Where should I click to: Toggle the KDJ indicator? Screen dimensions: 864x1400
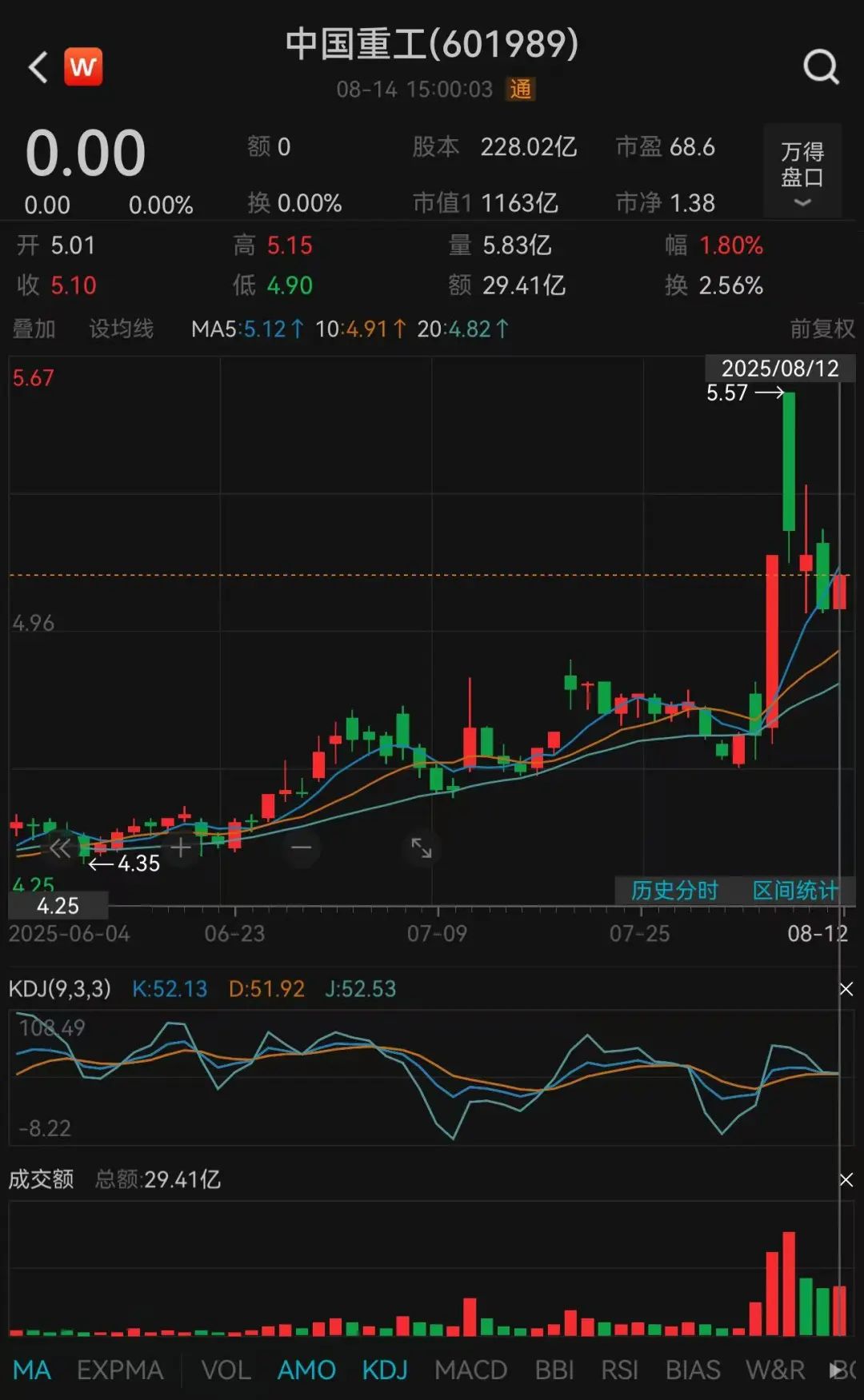[385, 1370]
